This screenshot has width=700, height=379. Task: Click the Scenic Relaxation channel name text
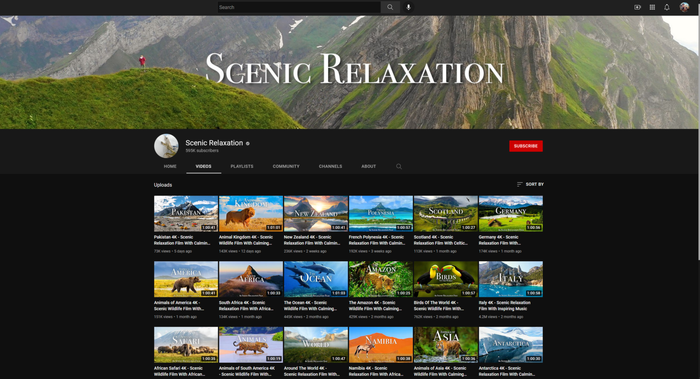(x=214, y=143)
